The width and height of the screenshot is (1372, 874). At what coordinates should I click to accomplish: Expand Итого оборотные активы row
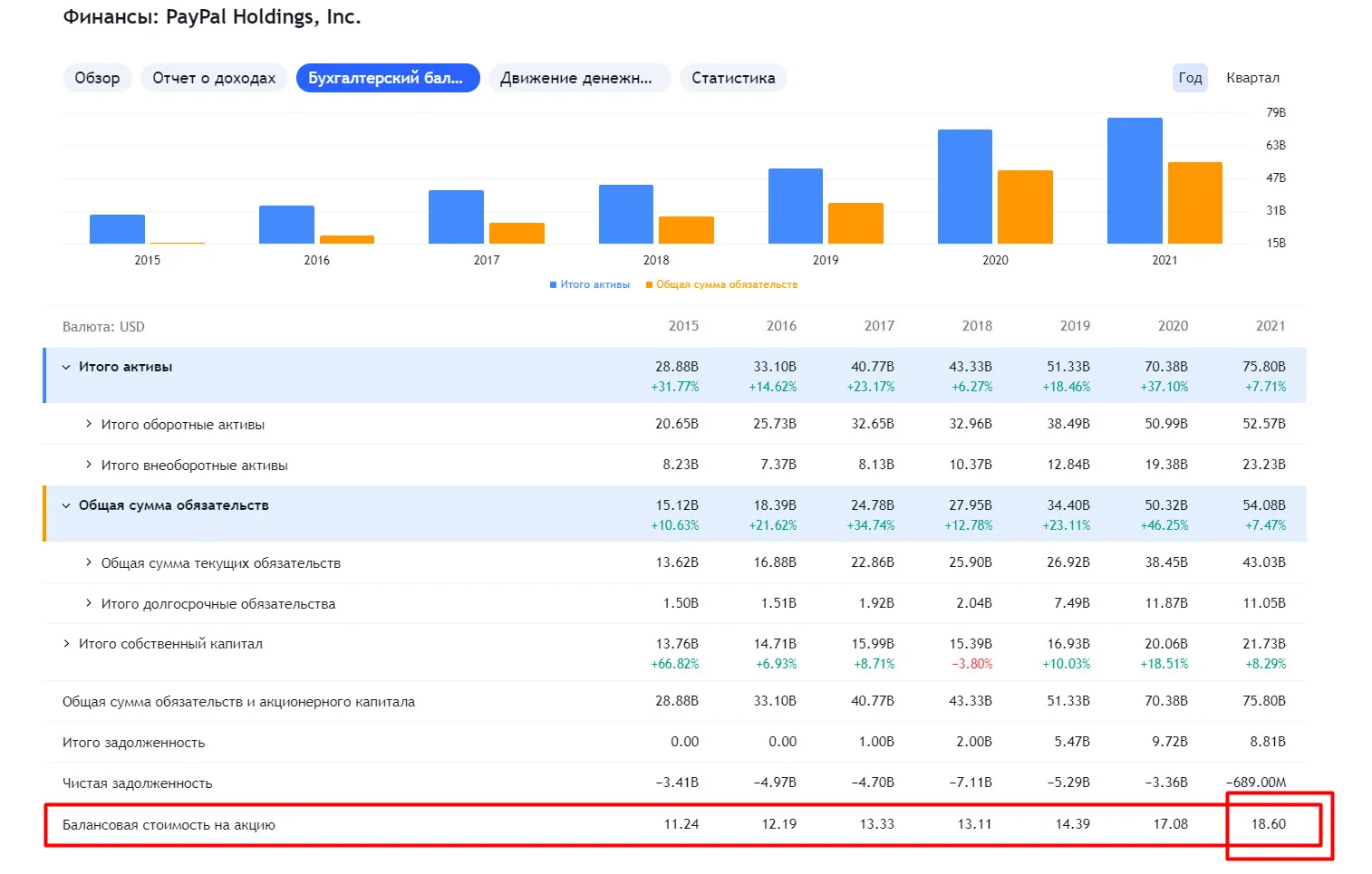pyautogui.click(x=89, y=424)
